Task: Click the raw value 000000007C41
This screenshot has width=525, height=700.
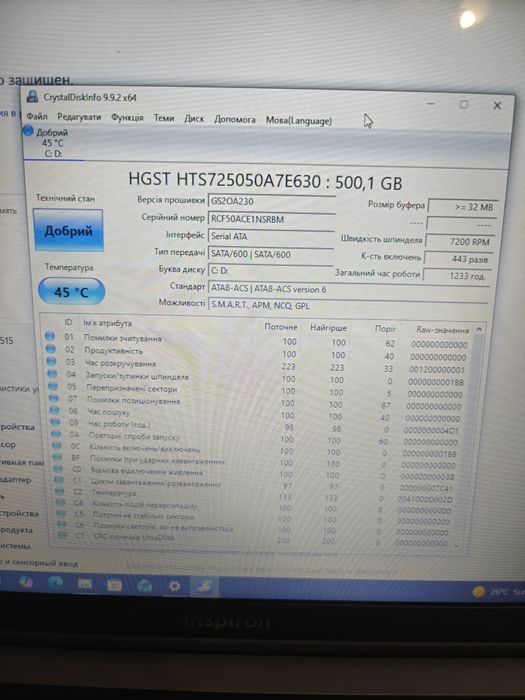Action: click(x=426, y=488)
